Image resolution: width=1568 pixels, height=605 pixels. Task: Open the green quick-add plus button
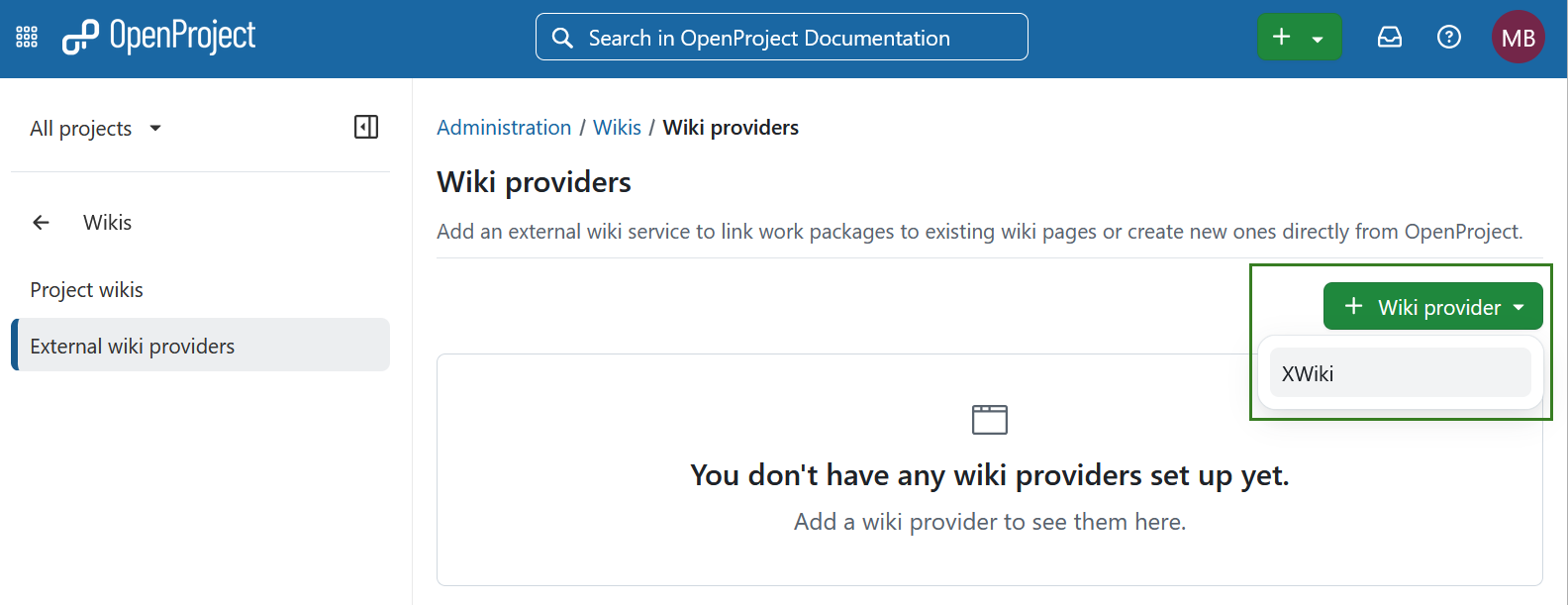pyautogui.click(x=1299, y=37)
